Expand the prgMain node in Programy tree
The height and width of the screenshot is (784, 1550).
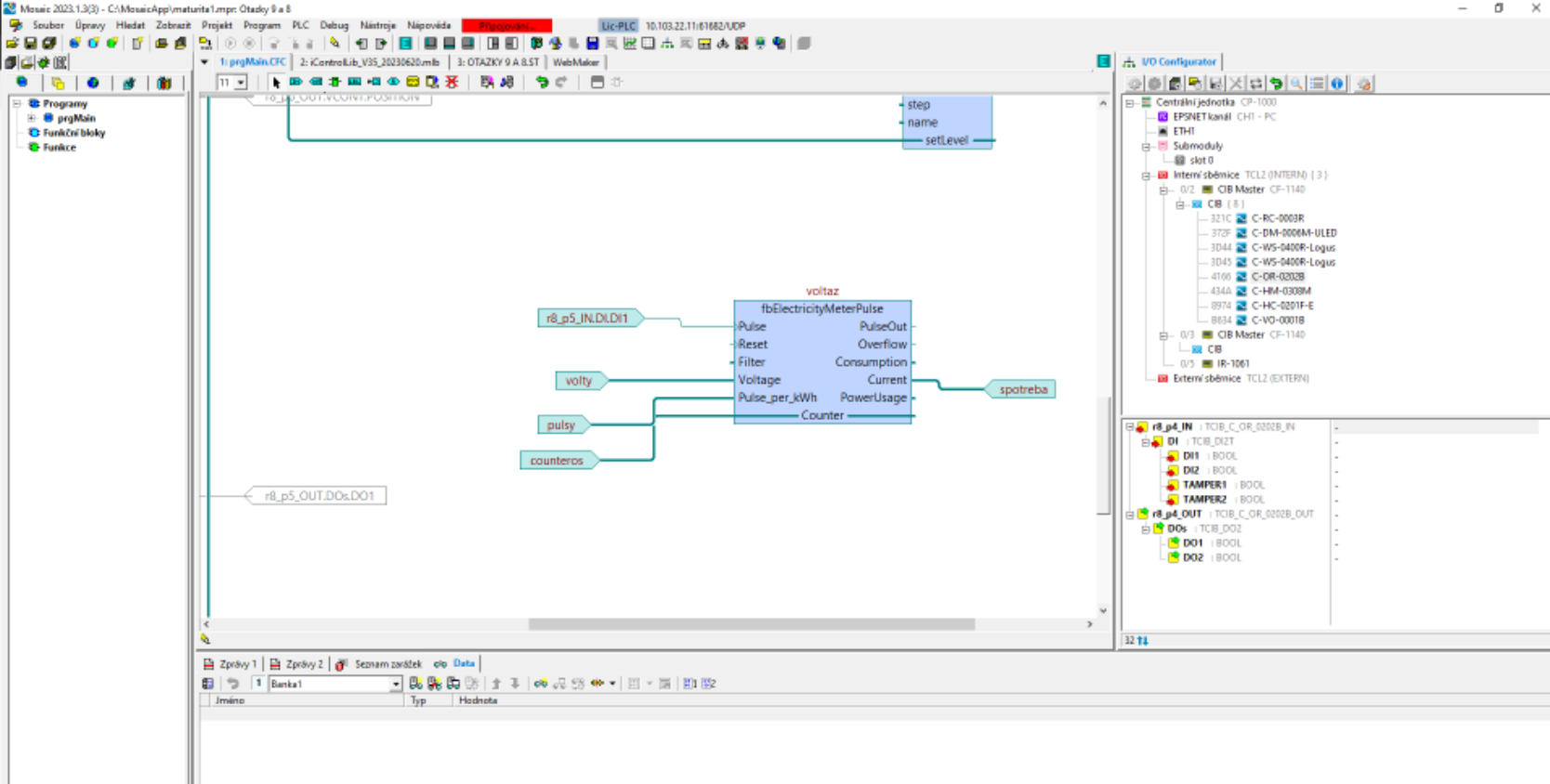pos(32,118)
